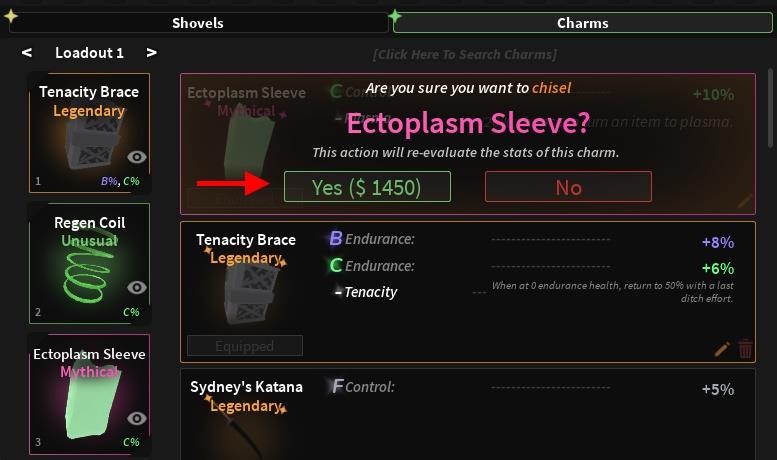777x460 pixels.
Task: Confirm chisel with Yes ($ 1450)
Action: pos(367,187)
